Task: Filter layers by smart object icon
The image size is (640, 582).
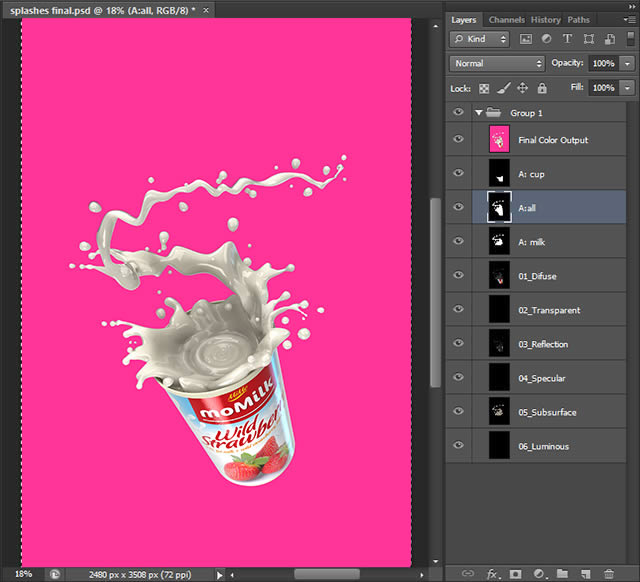Action: pos(609,39)
